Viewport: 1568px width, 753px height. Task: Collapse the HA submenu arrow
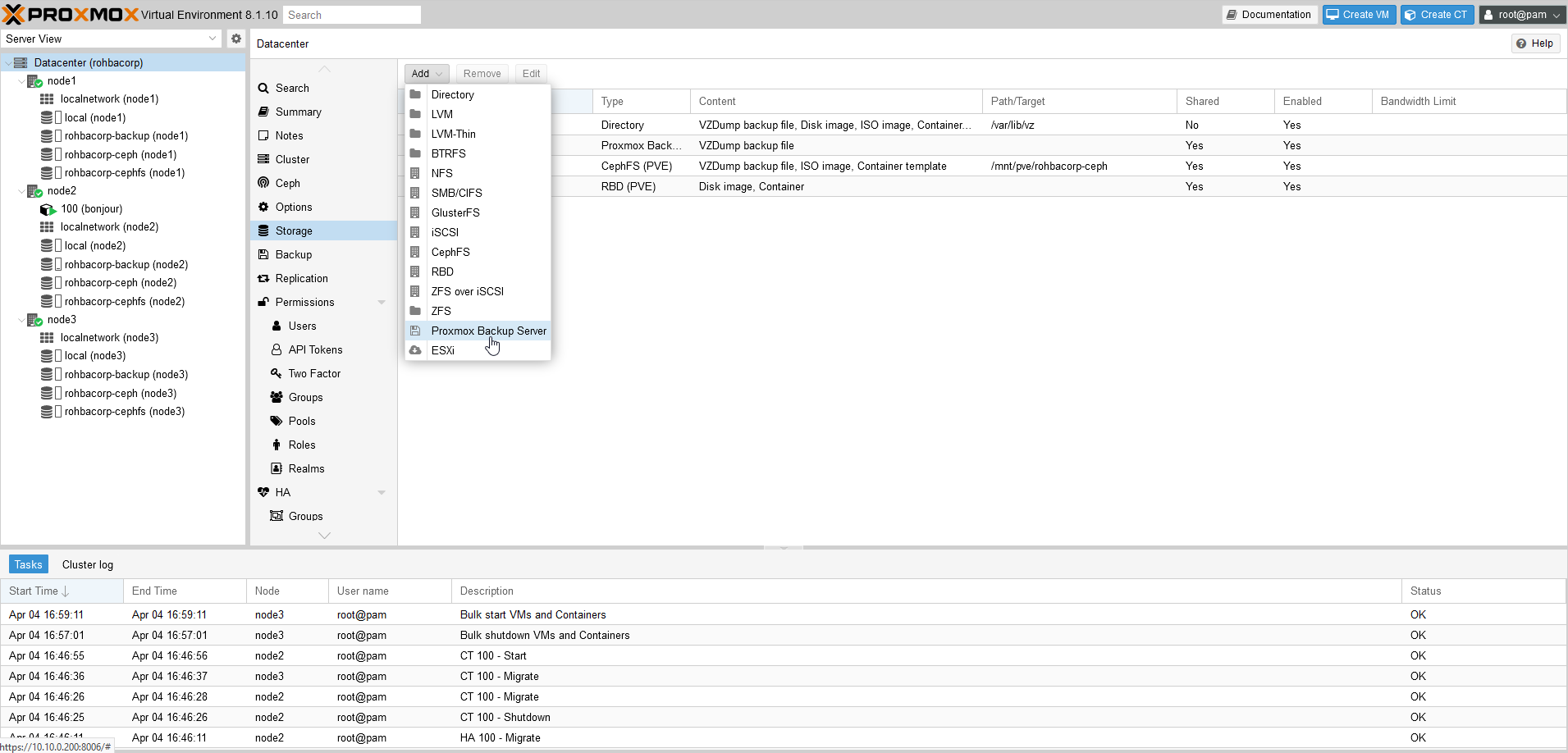coord(382,493)
